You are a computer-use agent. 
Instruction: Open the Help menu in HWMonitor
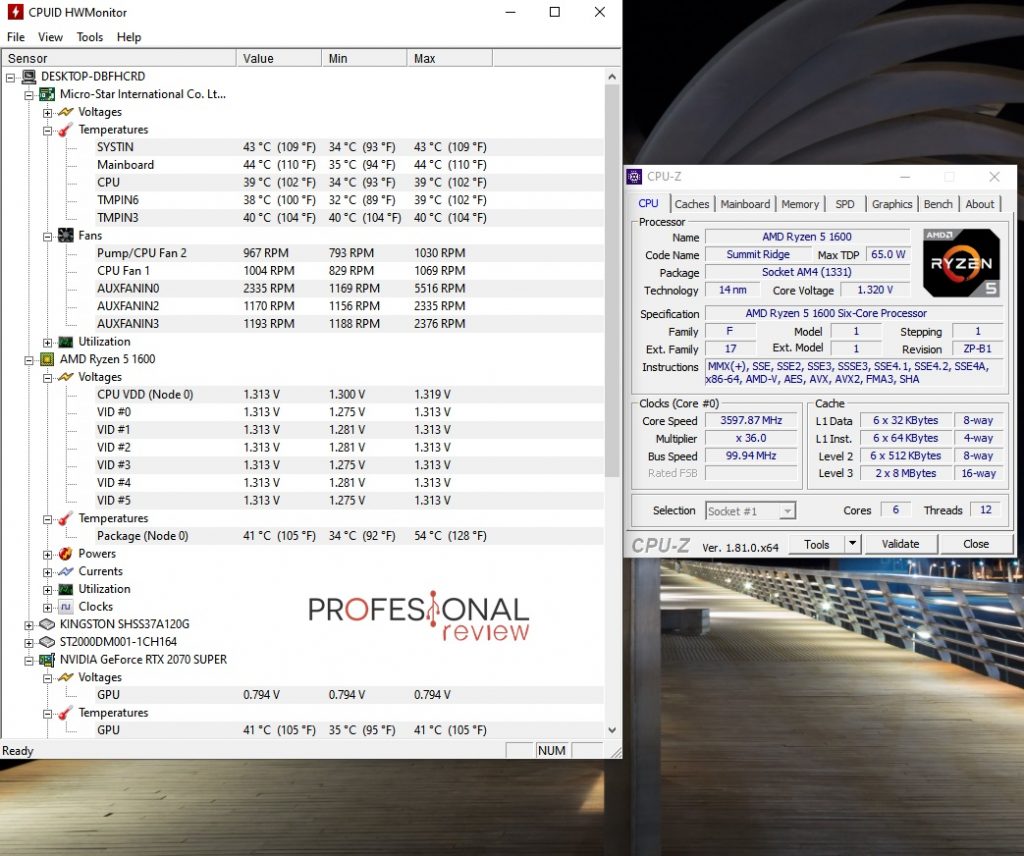[x=129, y=37]
